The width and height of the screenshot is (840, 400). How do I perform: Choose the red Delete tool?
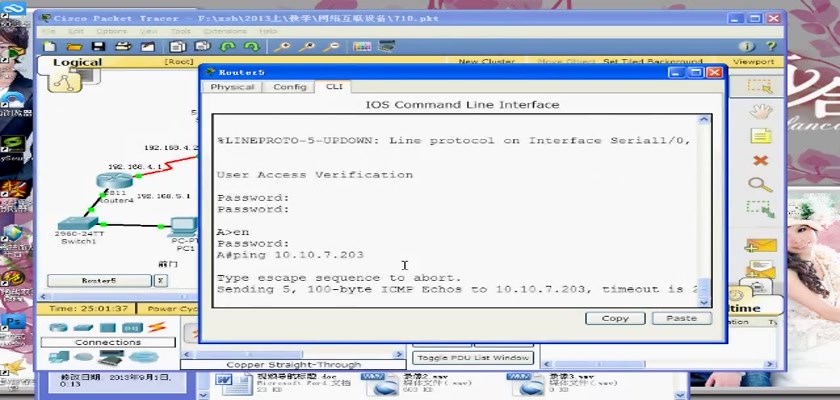pos(760,160)
